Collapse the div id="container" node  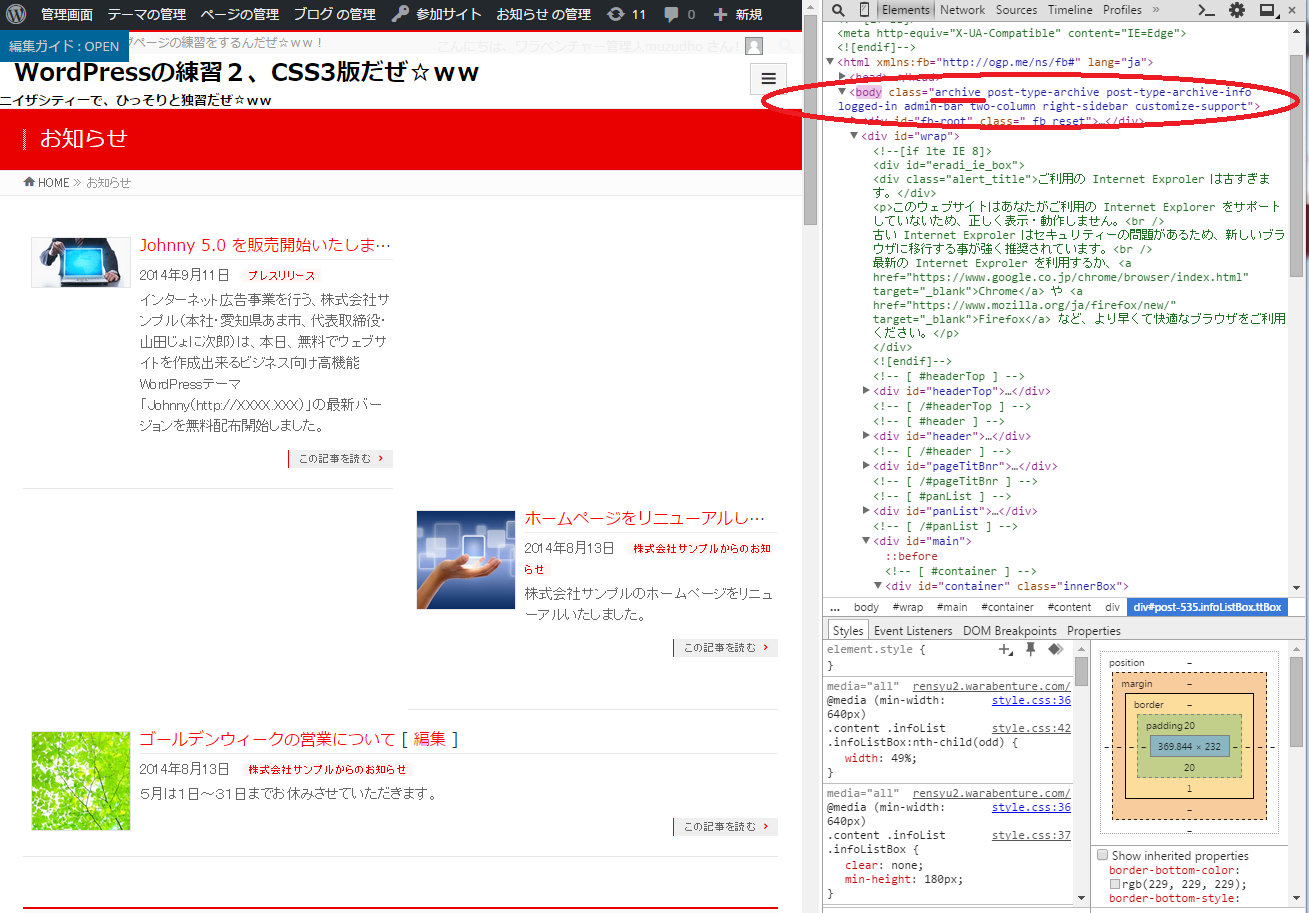(x=878, y=586)
